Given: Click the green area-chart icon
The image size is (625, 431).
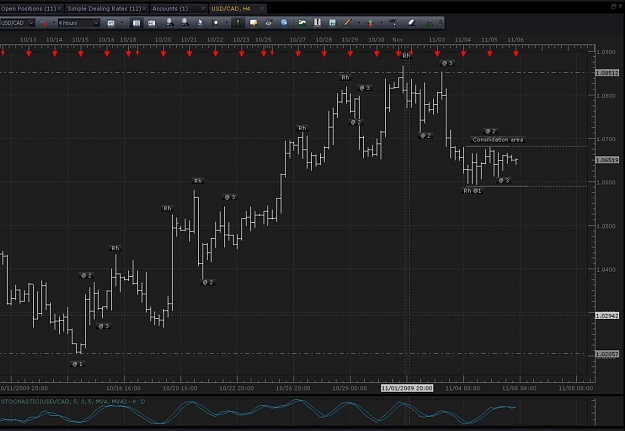Looking at the screenshot, I should [302, 23].
